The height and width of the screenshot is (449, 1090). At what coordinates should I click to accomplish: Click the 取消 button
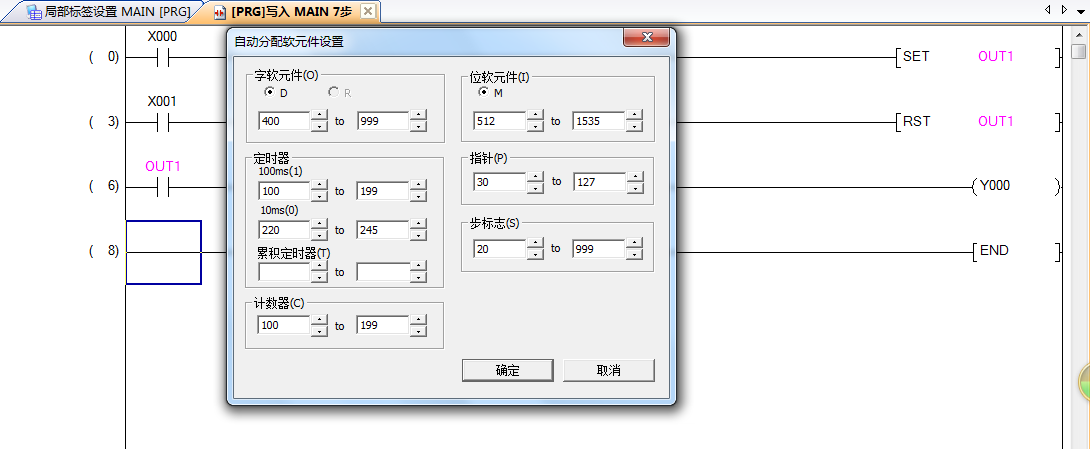[608, 370]
